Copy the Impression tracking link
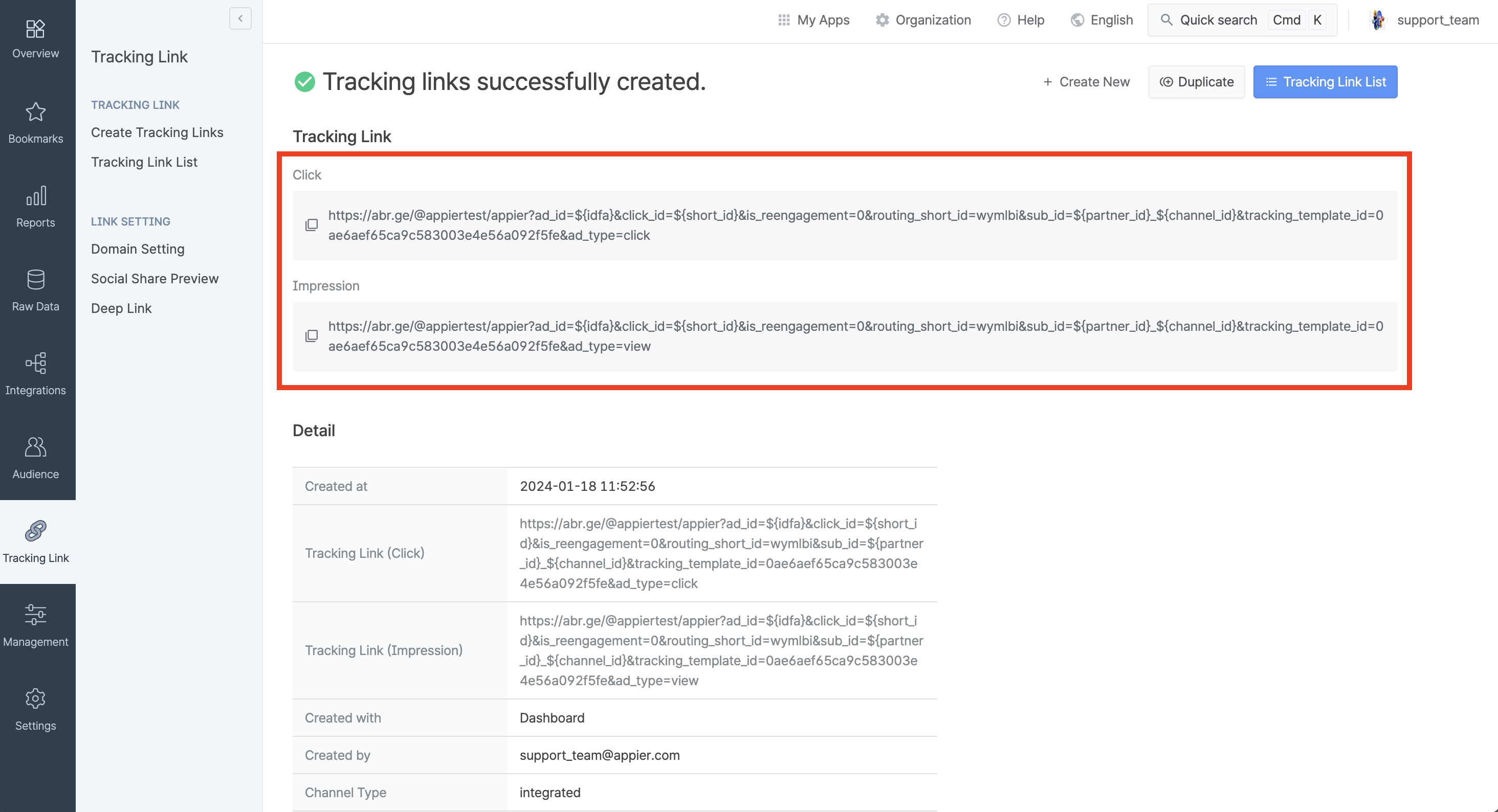 [312, 336]
